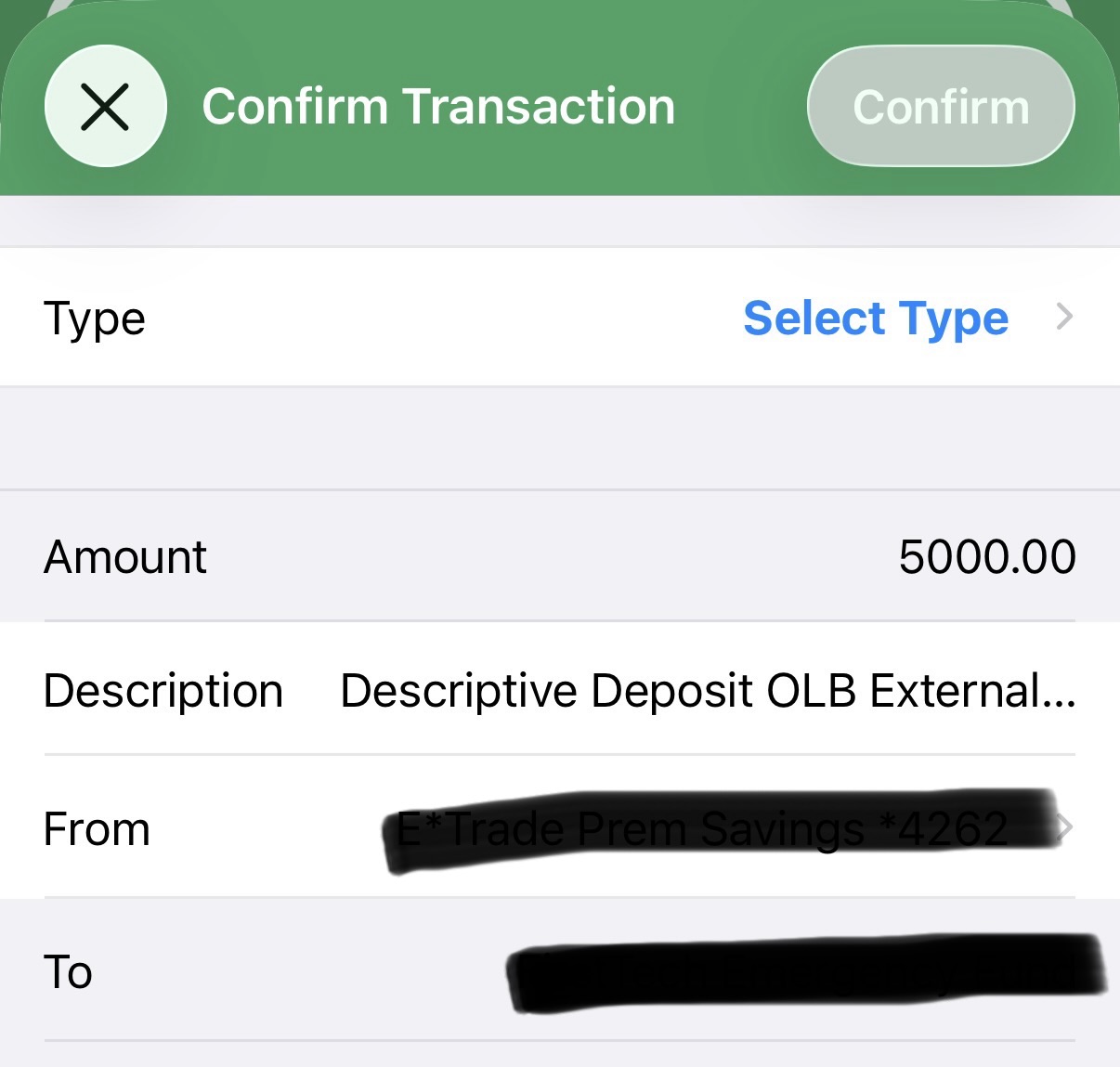Image resolution: width=1120 pixels, height=1067 pixels.
Task: Select the 5000.00 amount value
Action: tap(986, 557)
